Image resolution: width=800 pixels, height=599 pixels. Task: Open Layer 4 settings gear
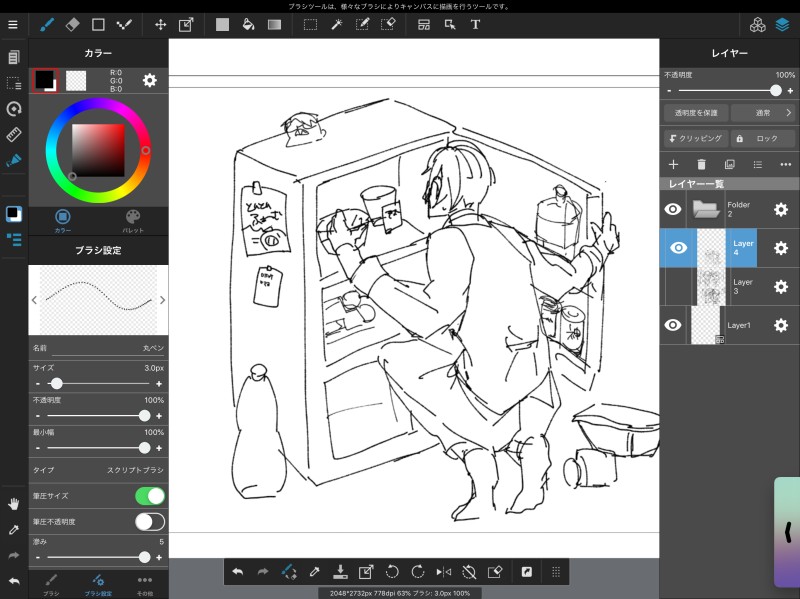click(781, 248)
